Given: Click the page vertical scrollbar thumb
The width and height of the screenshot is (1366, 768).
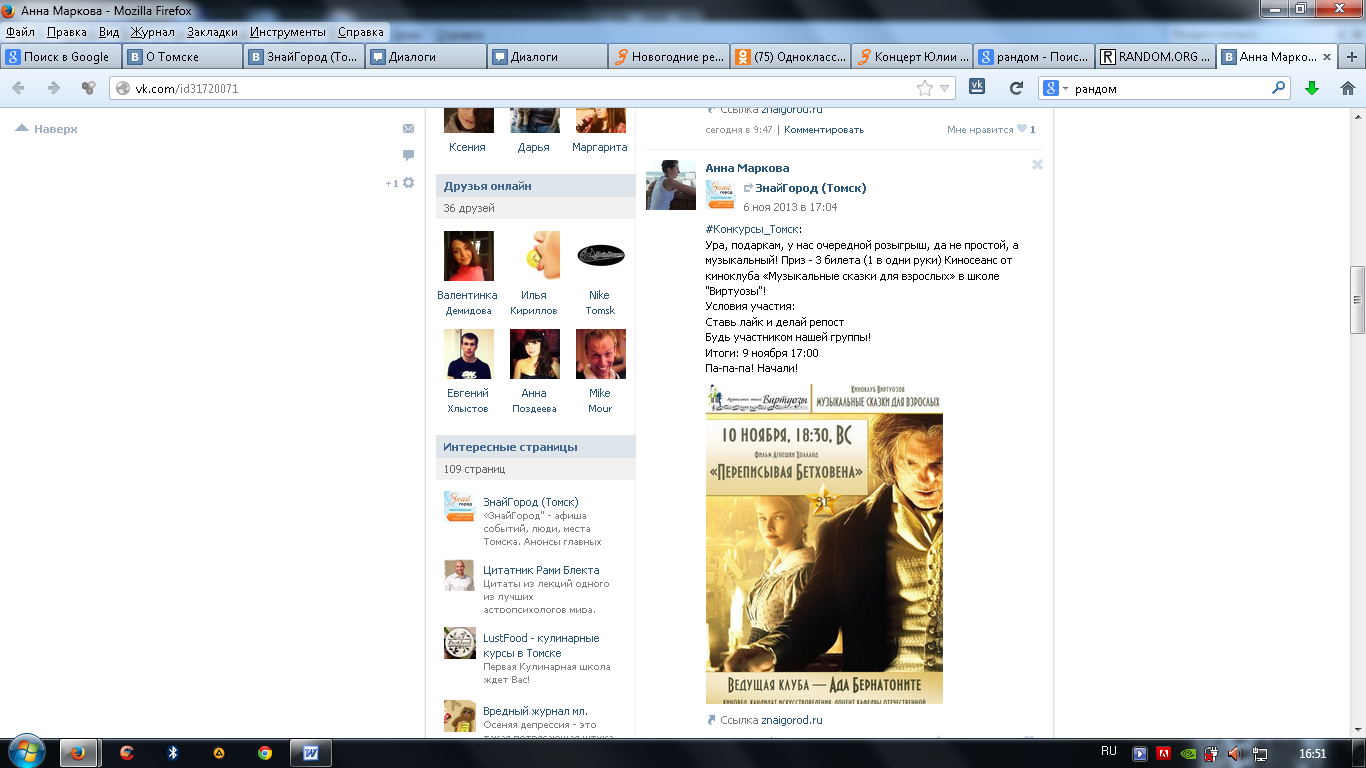Looking at the screenshot, I should click(x=1357, y=299).
